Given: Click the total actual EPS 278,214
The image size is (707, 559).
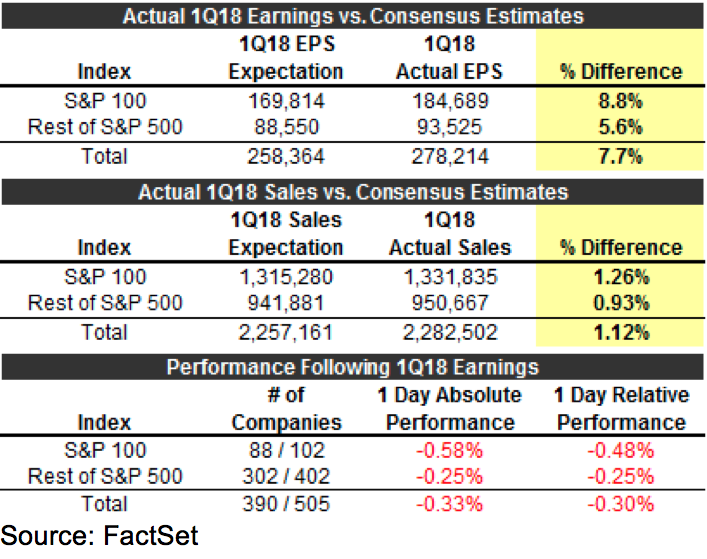Looking at the screenshot, I should coord(450,156).
